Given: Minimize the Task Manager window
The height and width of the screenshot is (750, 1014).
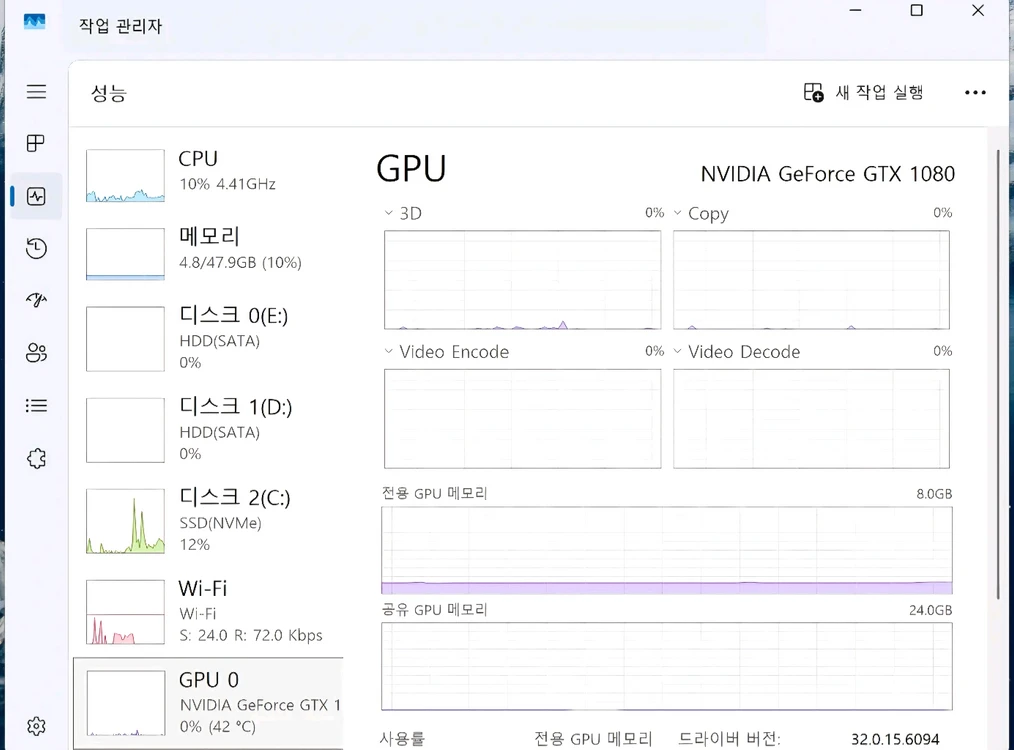Looking at the screenshot, I should (x=856, y=10).
